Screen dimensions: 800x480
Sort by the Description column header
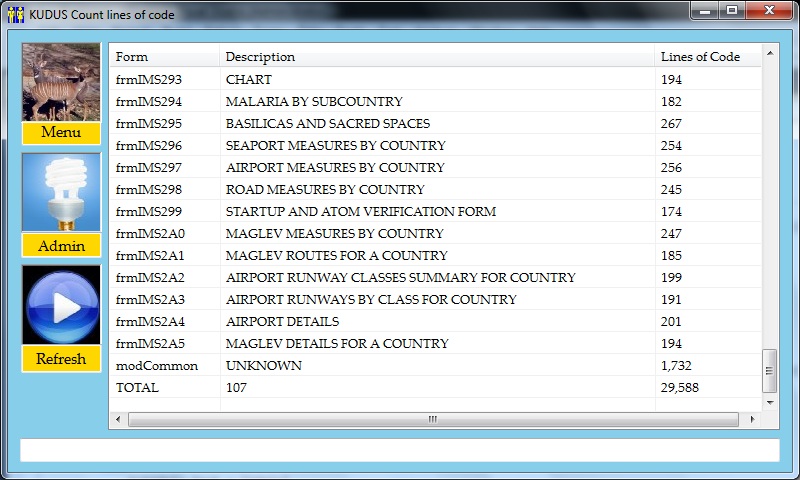[x=437, y=57]
